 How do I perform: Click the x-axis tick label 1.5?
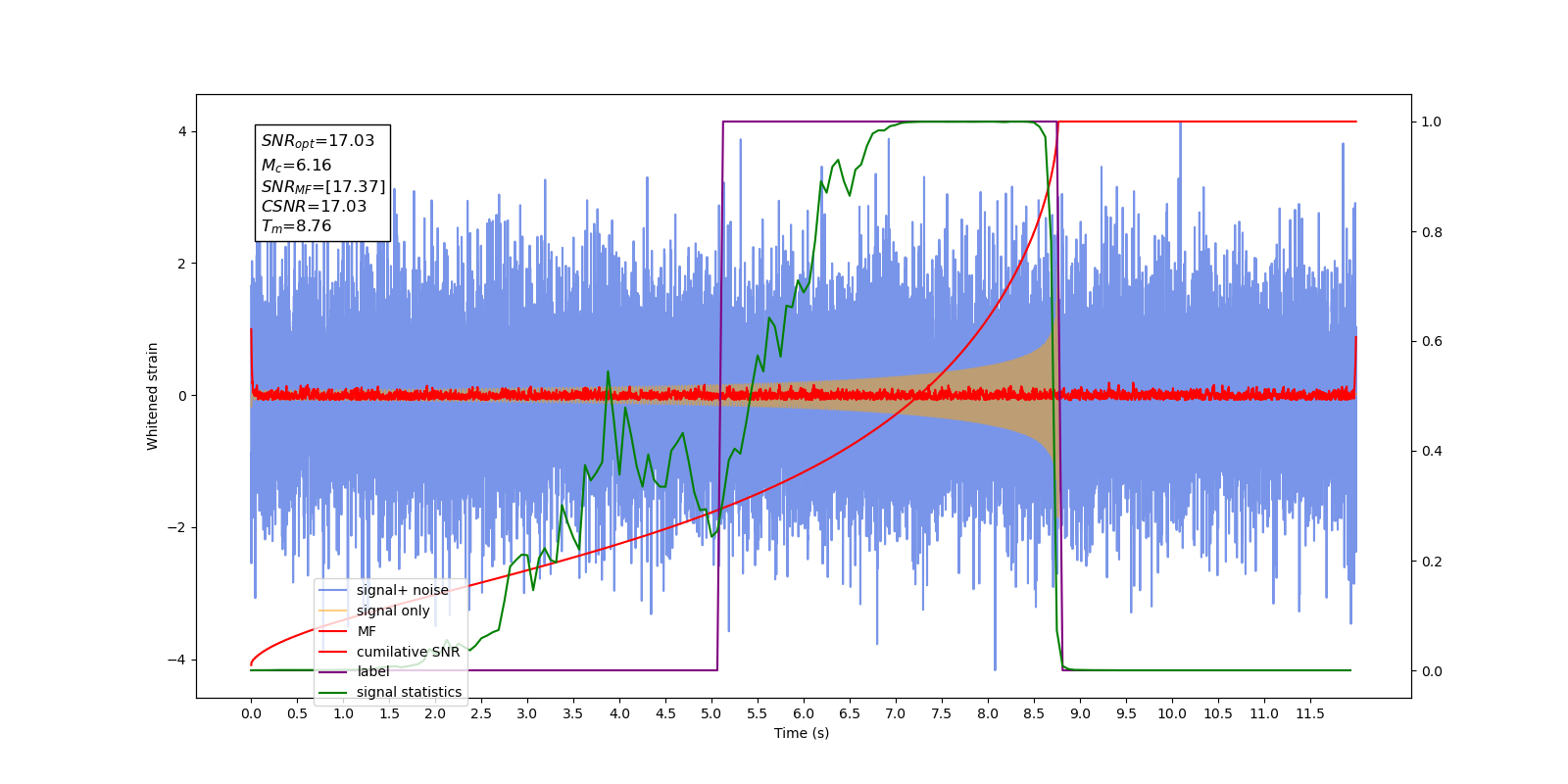(x=389, y=713)
